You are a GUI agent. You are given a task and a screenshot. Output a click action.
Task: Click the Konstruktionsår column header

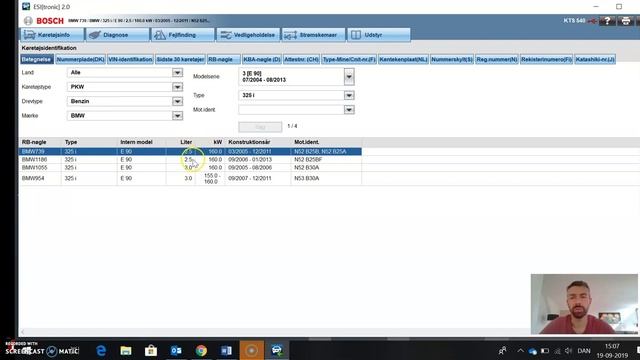pos(249,142)
